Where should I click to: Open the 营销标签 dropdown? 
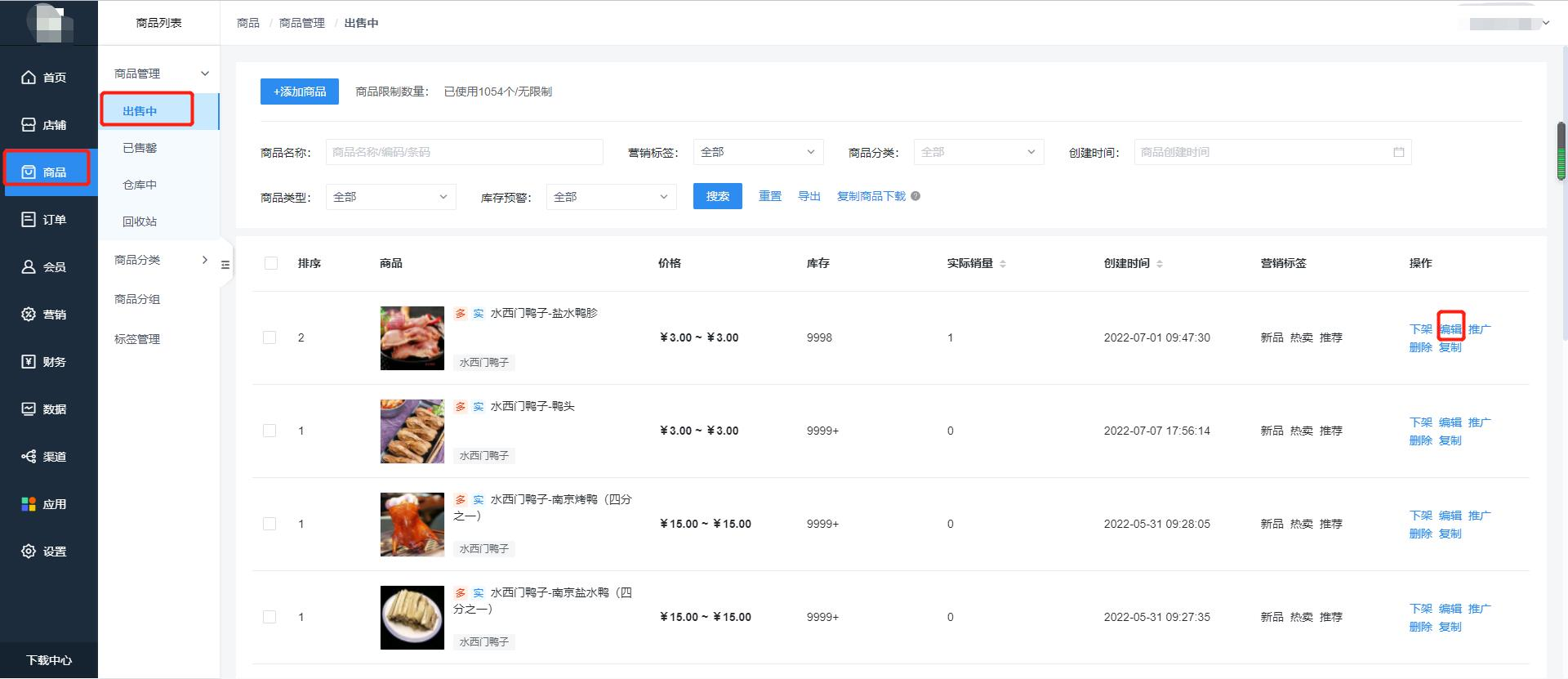(757, 152)
